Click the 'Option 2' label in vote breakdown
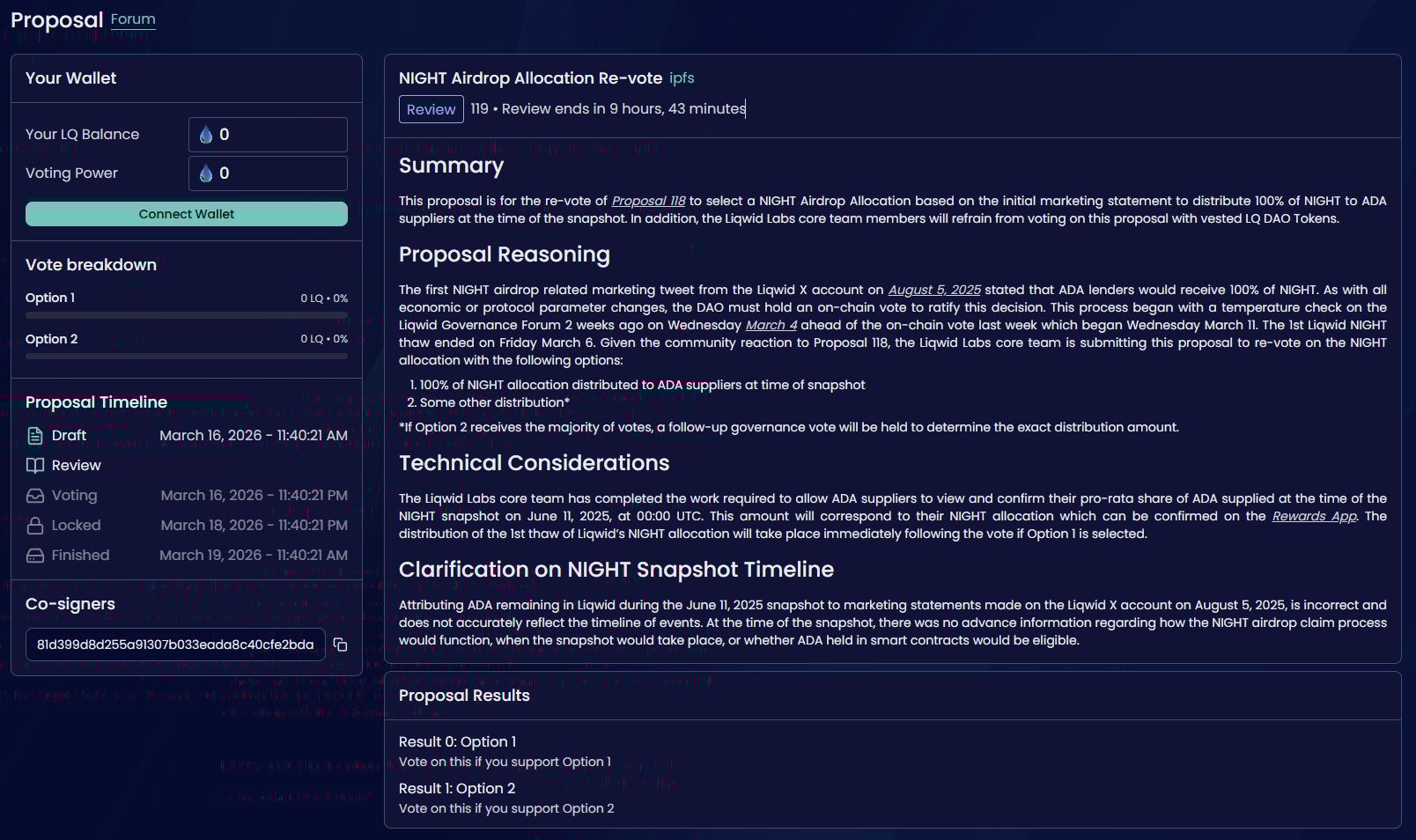Viewport: 1416px width, 840px height. pos(52,339)
